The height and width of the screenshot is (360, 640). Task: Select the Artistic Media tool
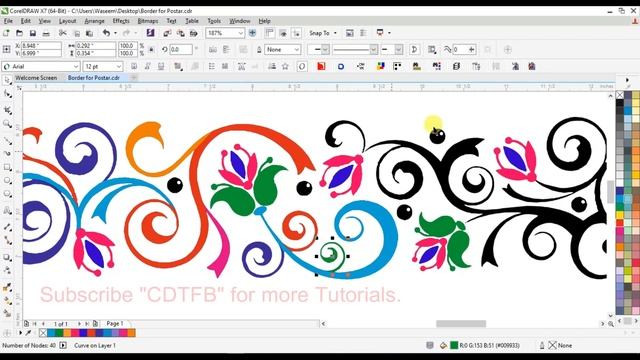tap(7, 153)
